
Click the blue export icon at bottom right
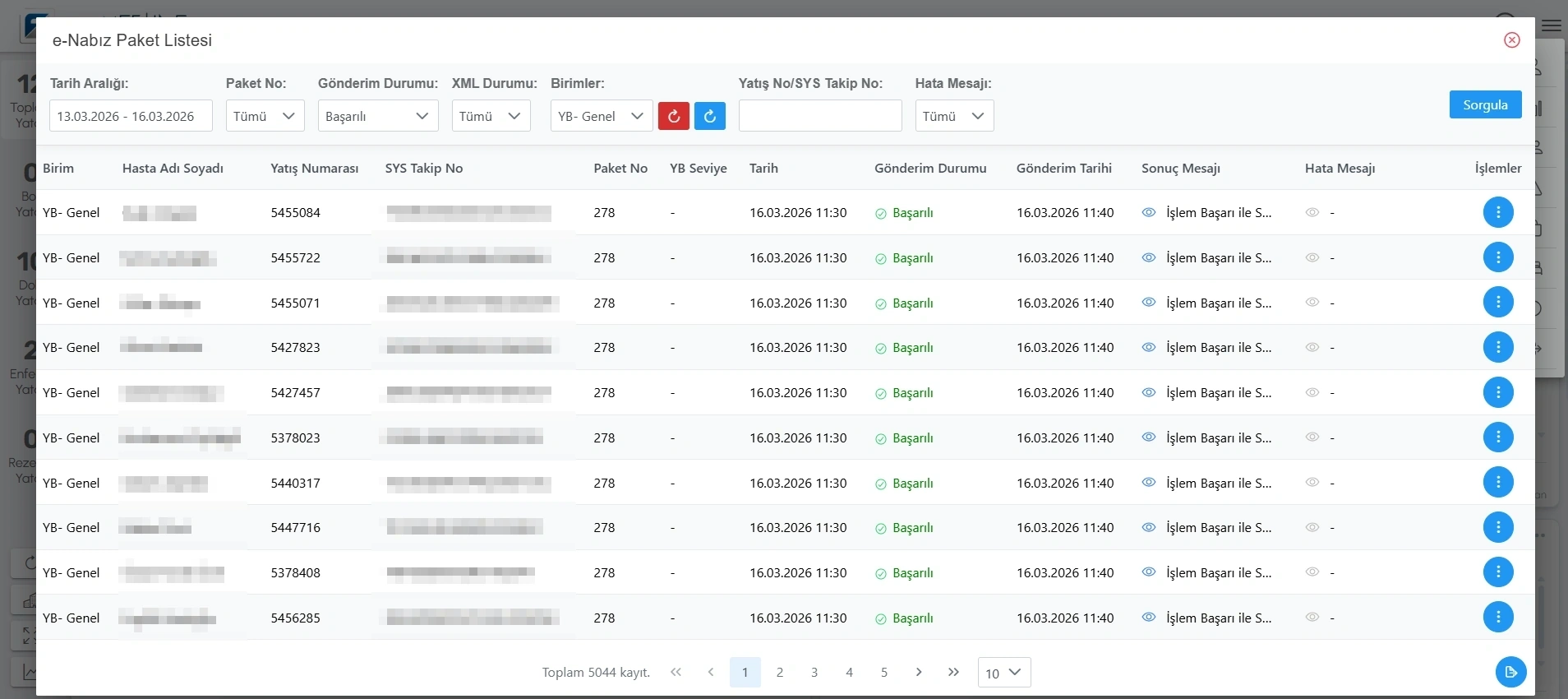click(1510, 672)
